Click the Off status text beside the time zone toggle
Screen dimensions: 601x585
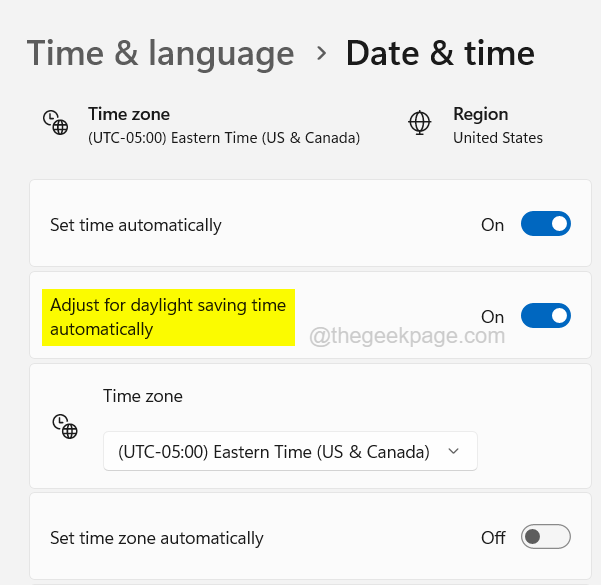(x=493, y=538)
